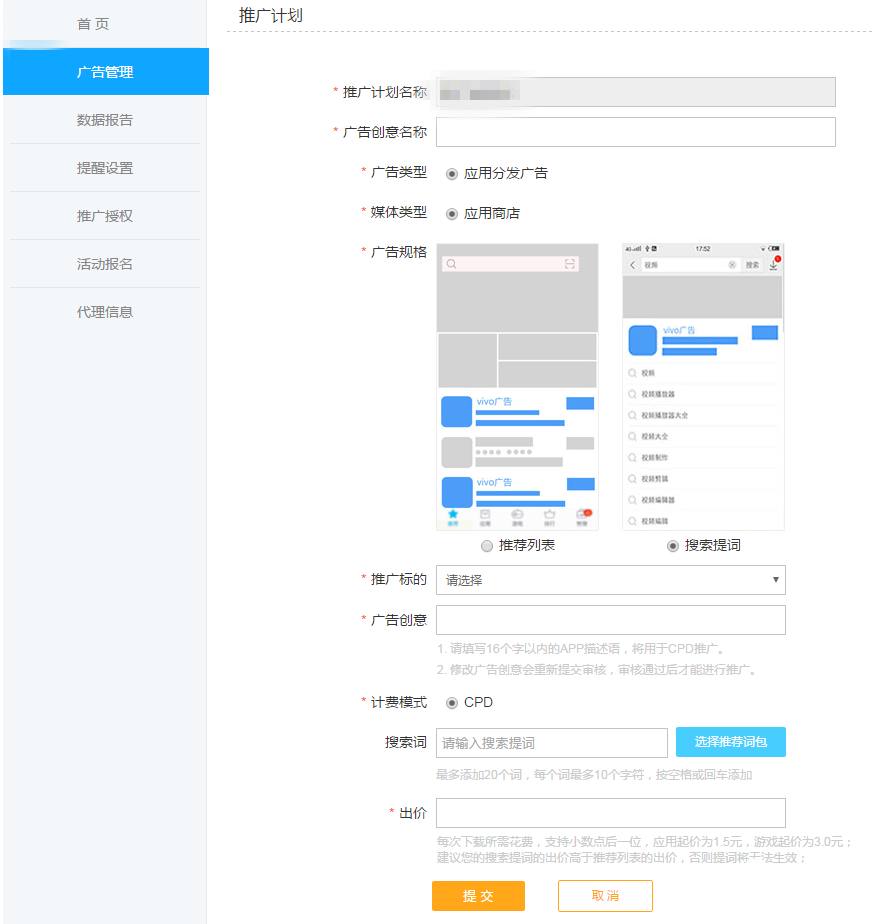Click the 出价 bid price input field

(x=610, y=813)
